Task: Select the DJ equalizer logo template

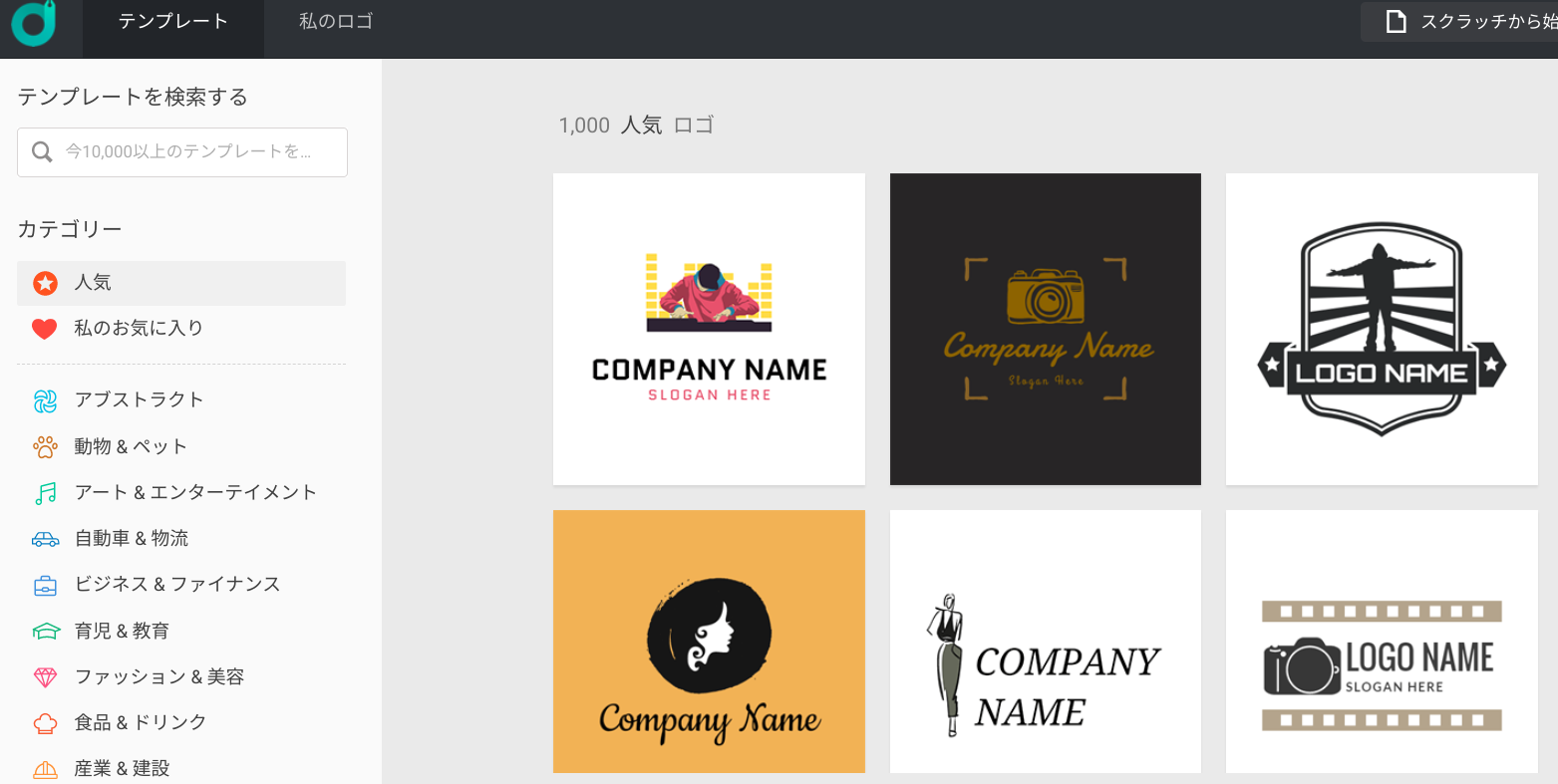Action: coord(709,329)
